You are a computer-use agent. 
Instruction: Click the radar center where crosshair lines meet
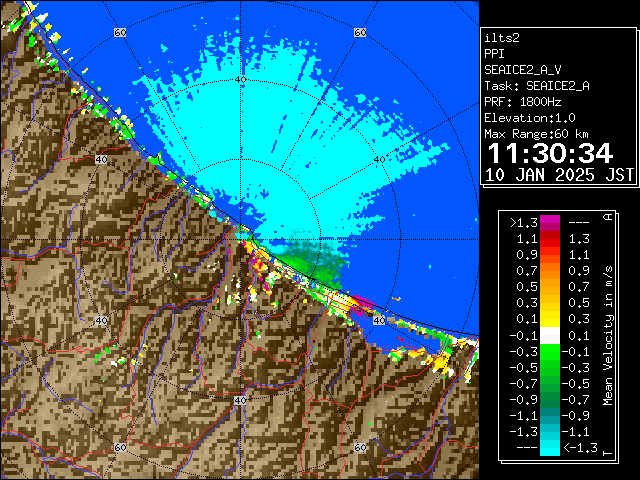240,240
